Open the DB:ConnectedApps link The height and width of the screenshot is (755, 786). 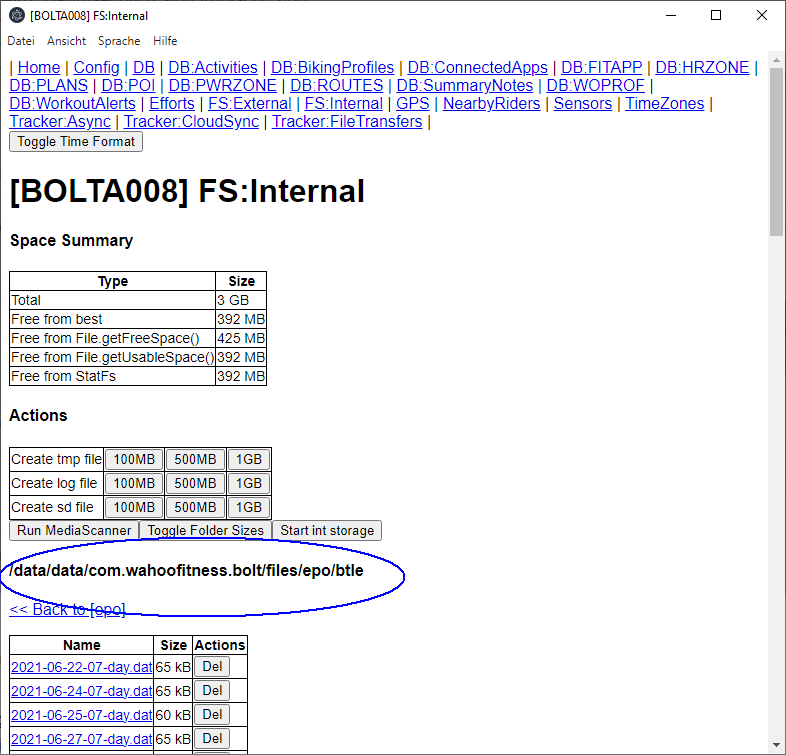point(477,67)
